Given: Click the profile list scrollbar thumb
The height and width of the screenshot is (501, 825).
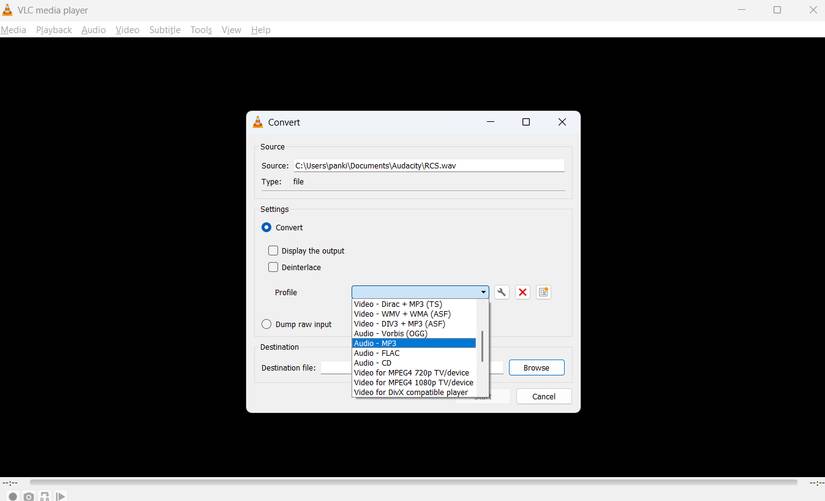Looking at the screenshot, I should (x=482, y=346).
